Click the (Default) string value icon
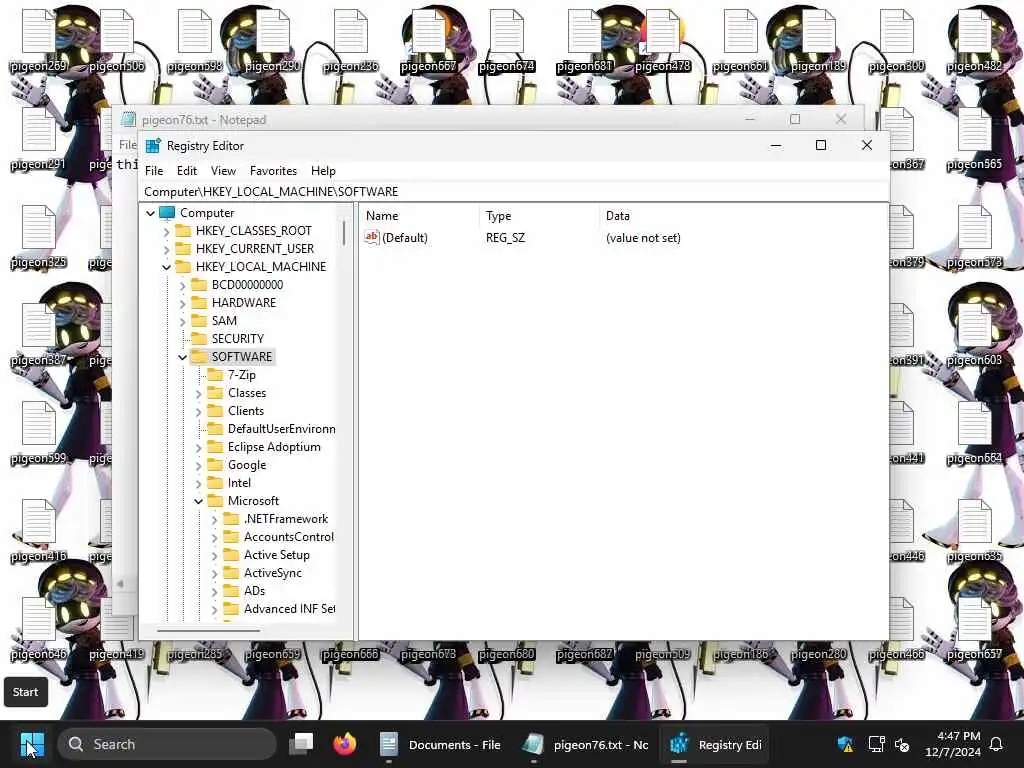 (x=372, y=238)
